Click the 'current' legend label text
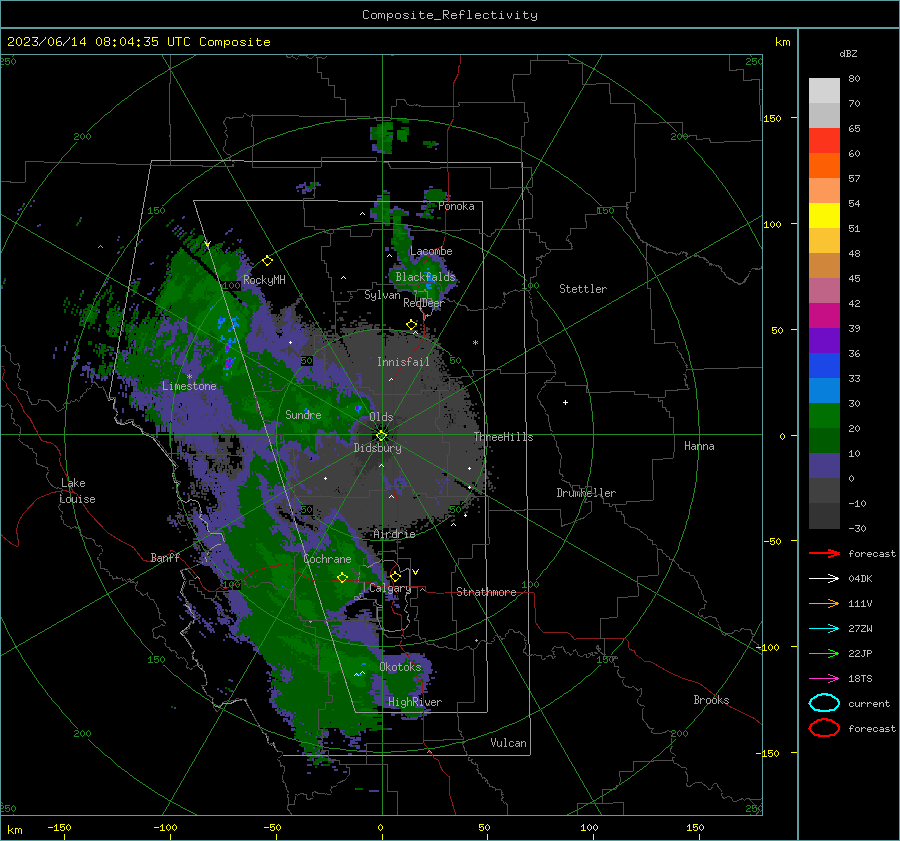 (869, 703)
